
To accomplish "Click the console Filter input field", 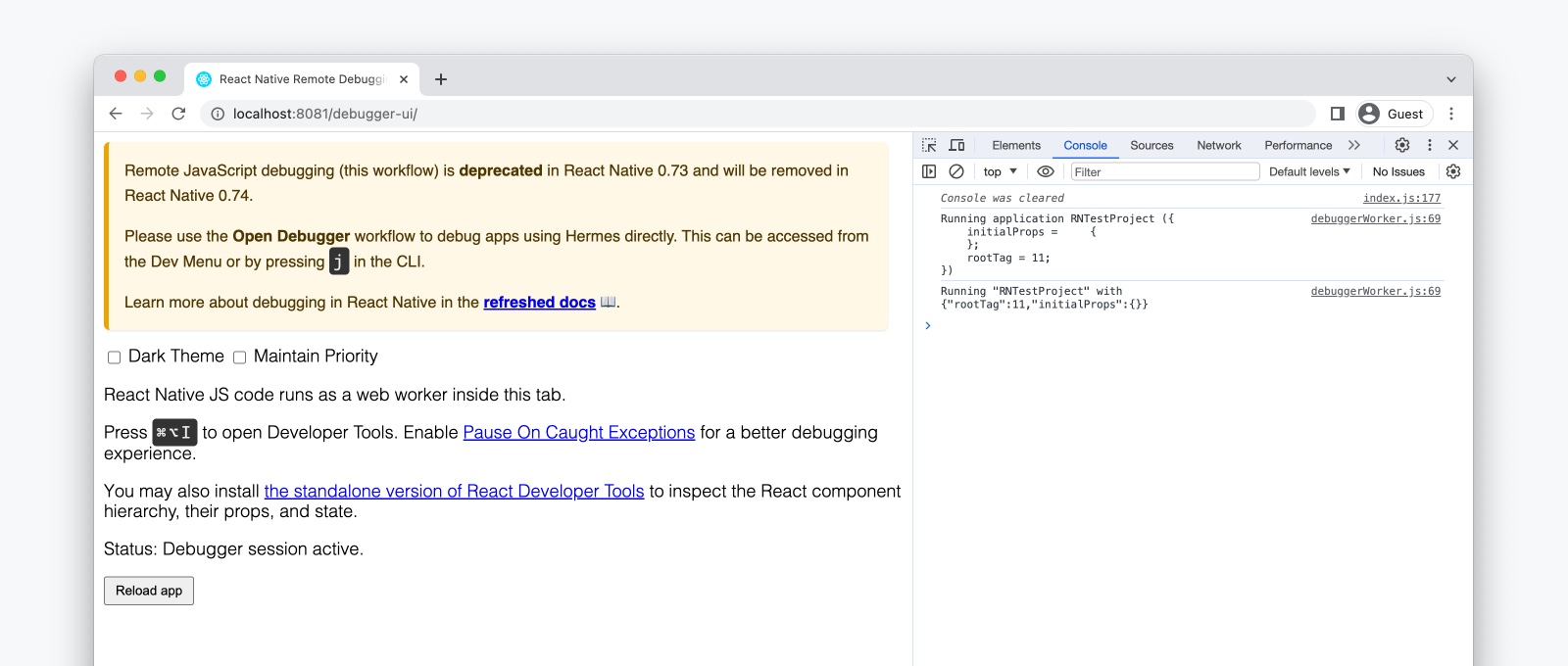I will (1164, 171).
